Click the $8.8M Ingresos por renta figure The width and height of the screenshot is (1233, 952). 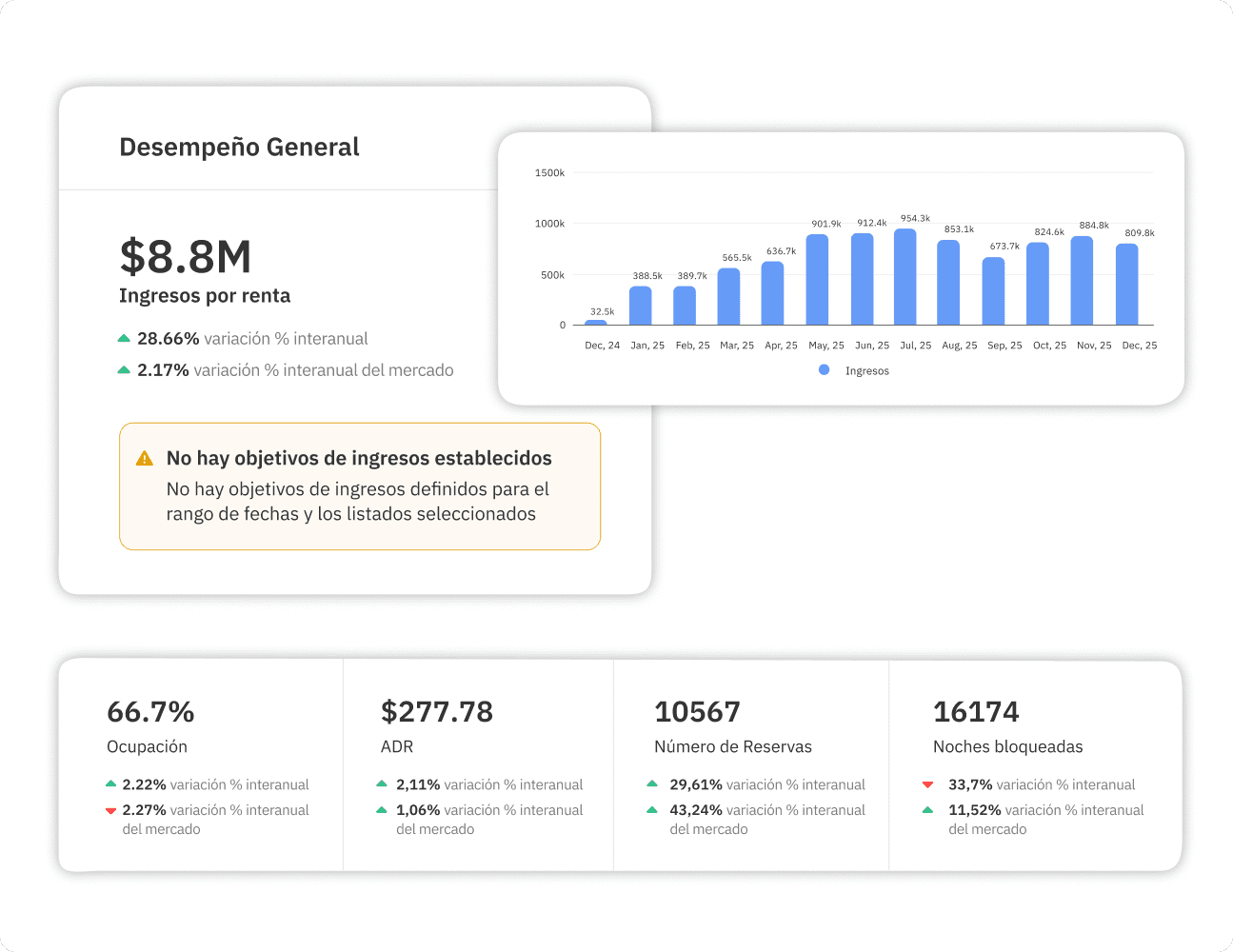[x=186, y=257]
